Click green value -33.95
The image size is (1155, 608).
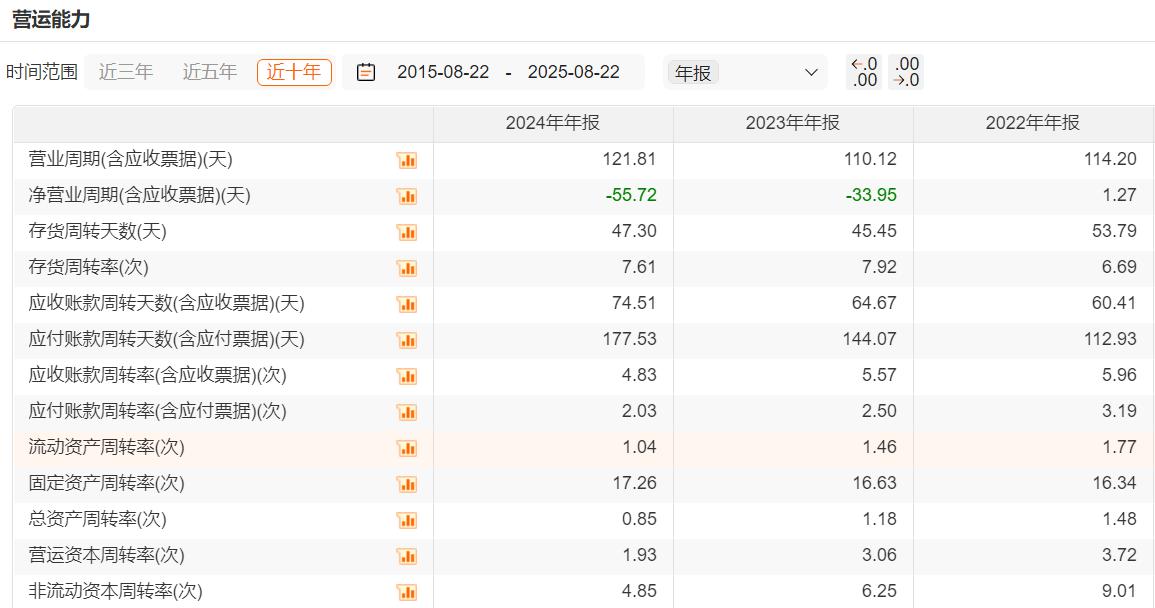pos(871,195)
